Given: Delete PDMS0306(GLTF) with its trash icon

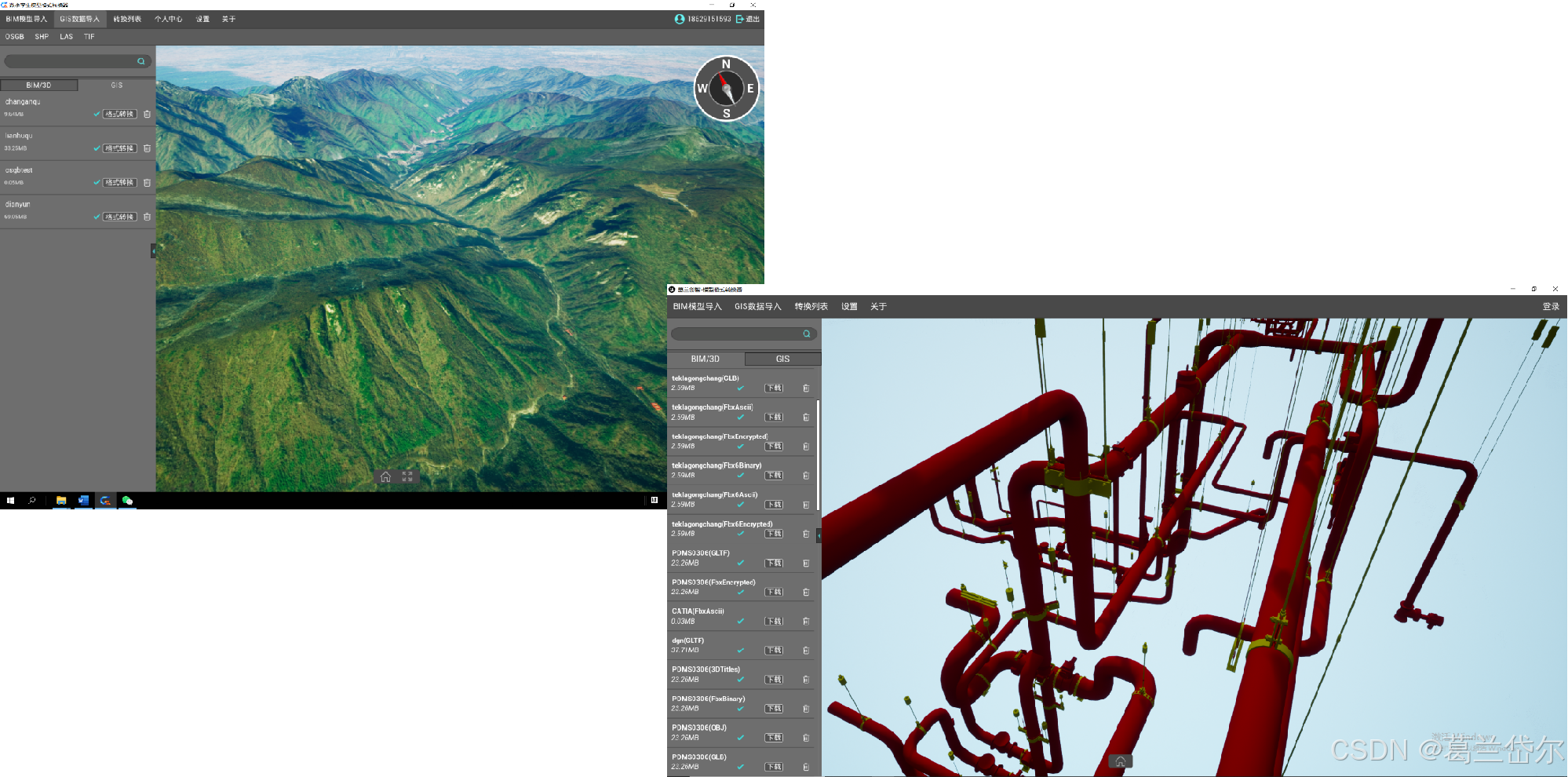Looking at the screenshot, I should [x=806, y=564].
